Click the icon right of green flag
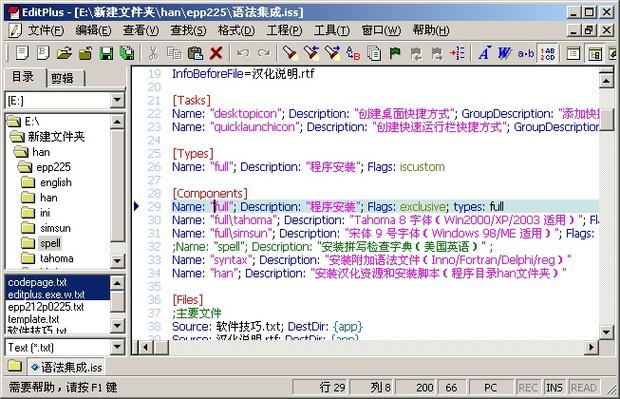 (416, 53)
